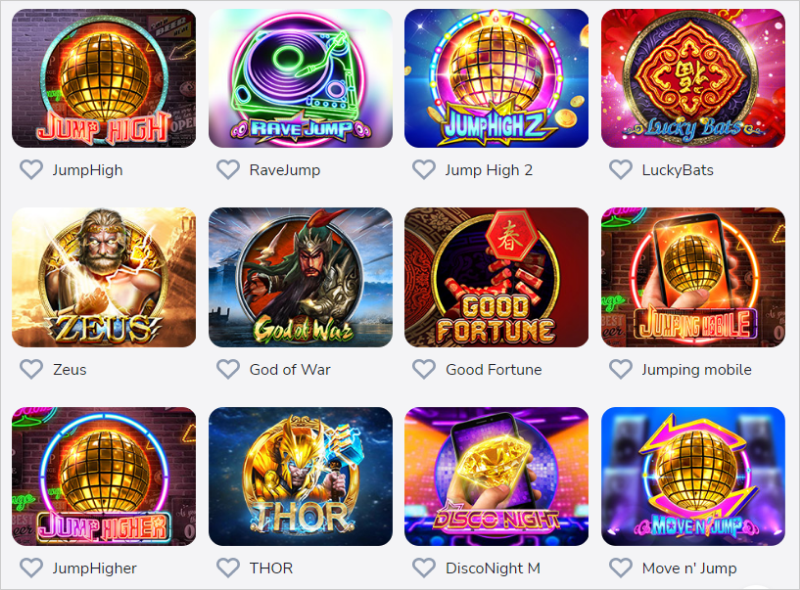Open the Disco Night phone diamond thumbnail
Screen dimensions: 800x590
coord(496,476)
